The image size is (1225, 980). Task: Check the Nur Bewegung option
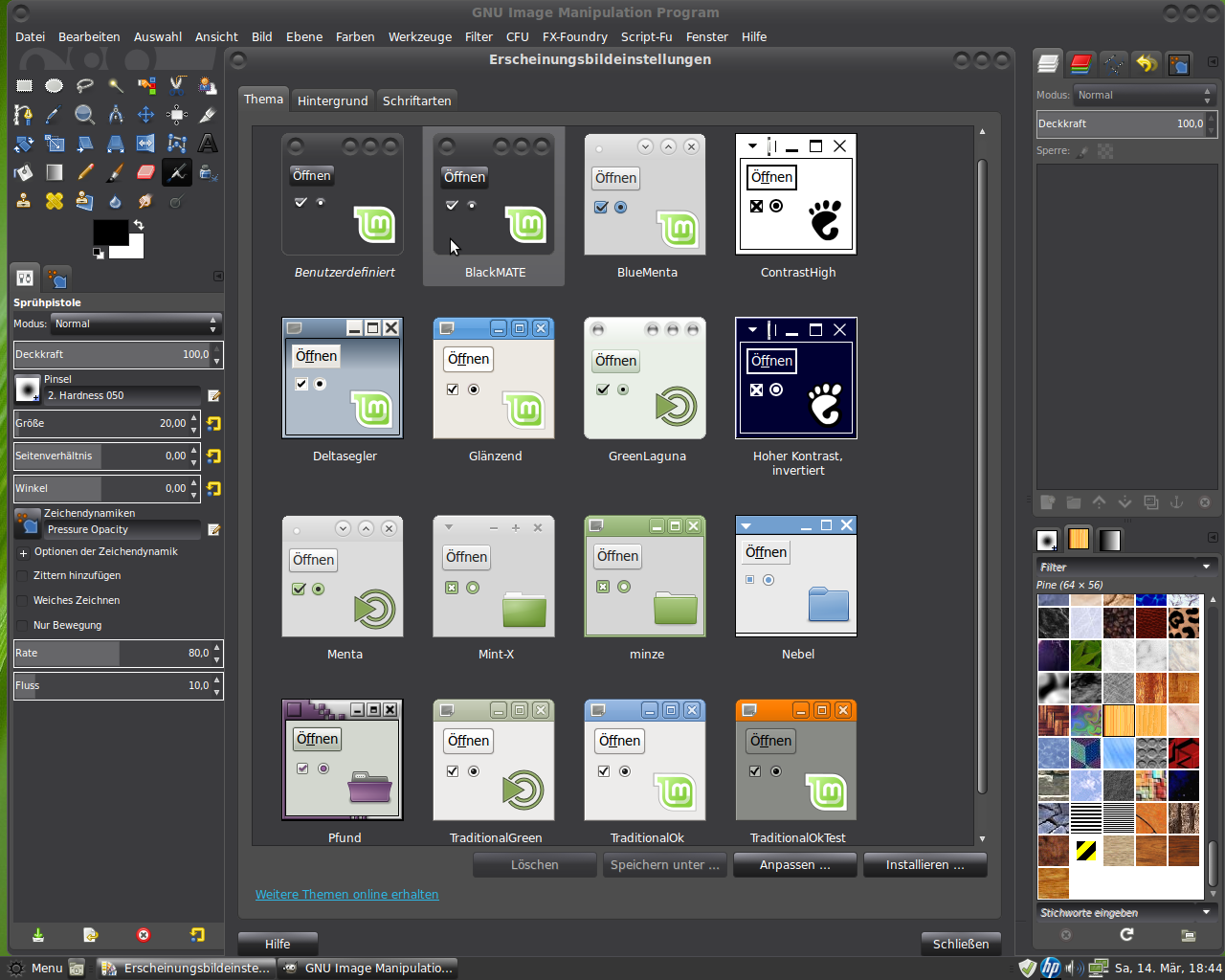tap(22, 626)
